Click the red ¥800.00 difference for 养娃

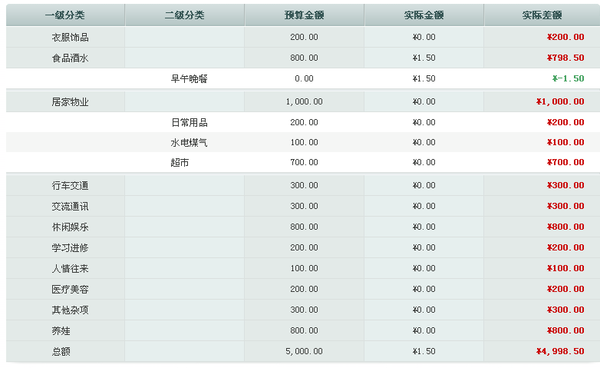tap(566, 331)
